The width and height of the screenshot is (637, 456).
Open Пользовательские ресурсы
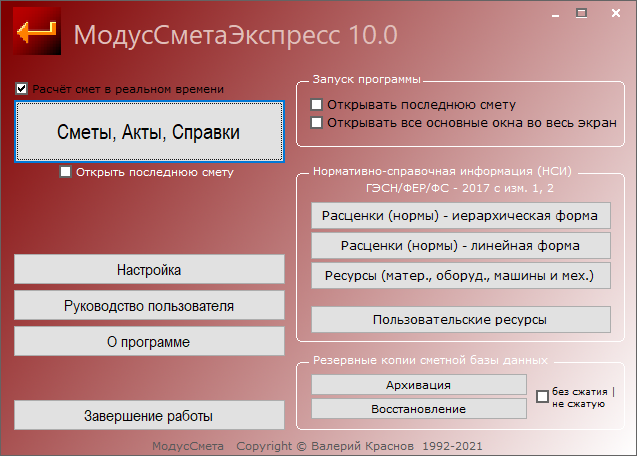[461, 319]
